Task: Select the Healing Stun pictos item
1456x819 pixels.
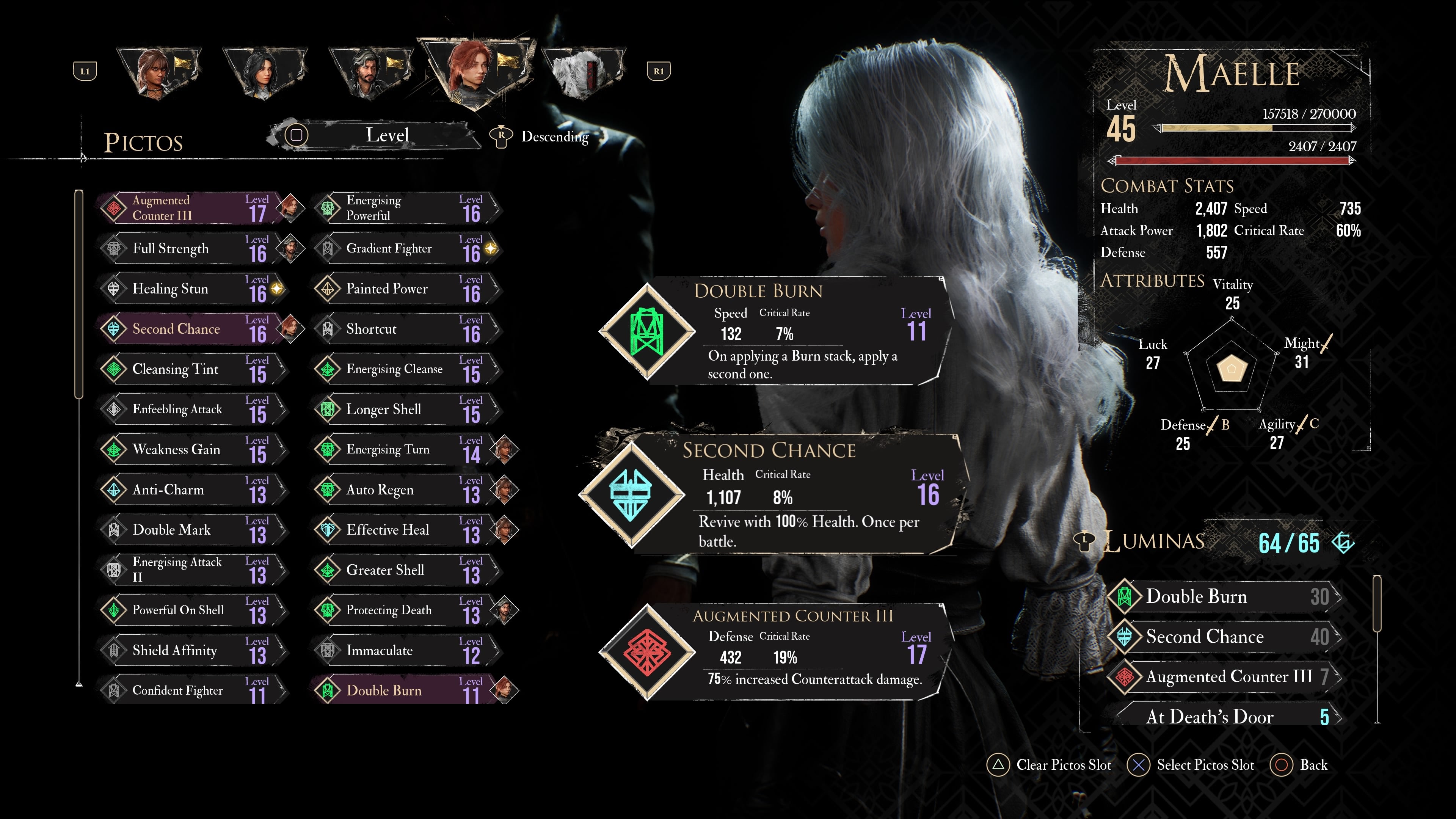Action: (192, 289)
